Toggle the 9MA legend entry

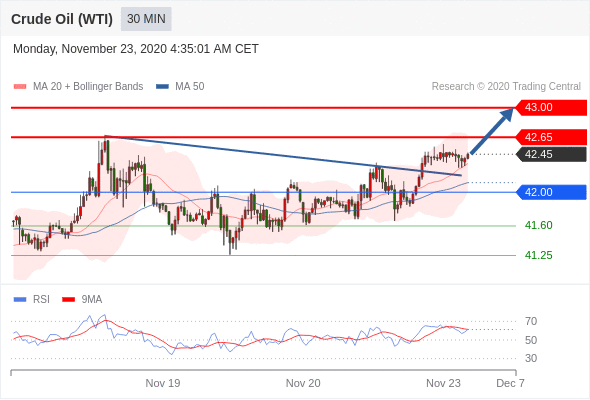(82, 300)
